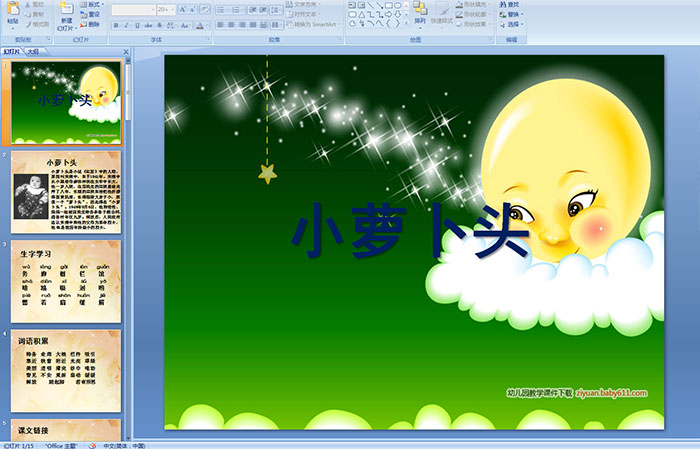Viewport: 700px width, 449px height.
Task: Open the Clipboard pane launcher
Action: click(49, 39)
